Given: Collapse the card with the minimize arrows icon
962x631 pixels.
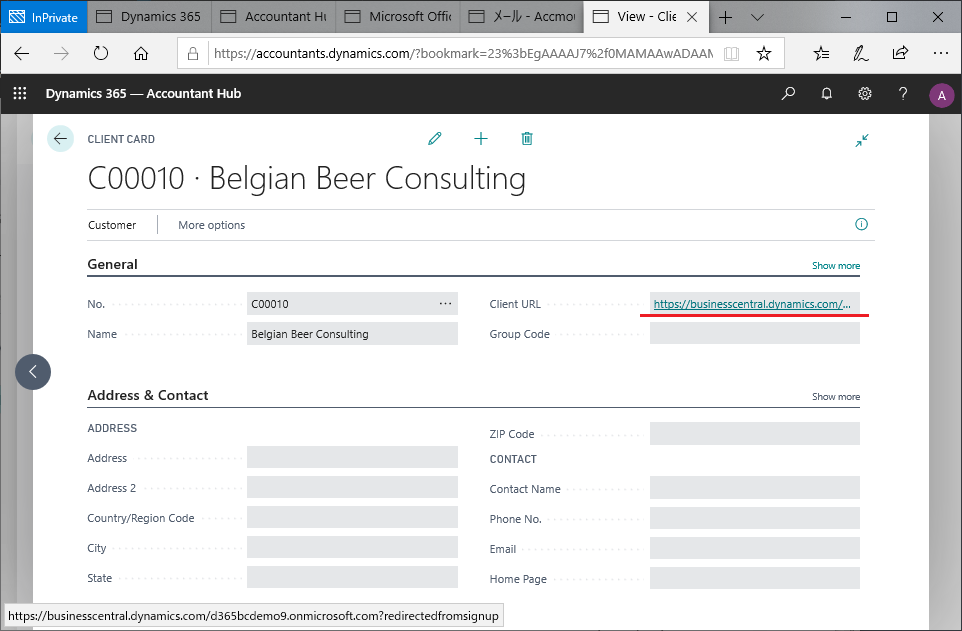Looking at the screenshot, I should click(x=862, y=141).
